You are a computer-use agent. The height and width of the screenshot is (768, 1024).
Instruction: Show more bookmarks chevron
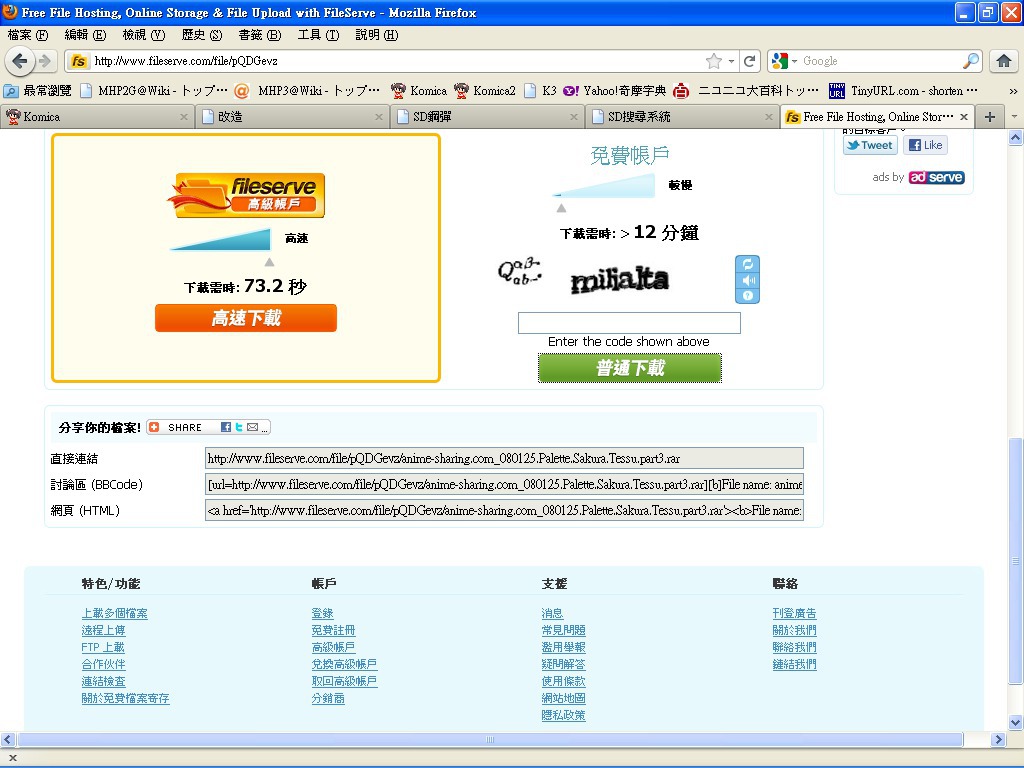coord(1013,91)
